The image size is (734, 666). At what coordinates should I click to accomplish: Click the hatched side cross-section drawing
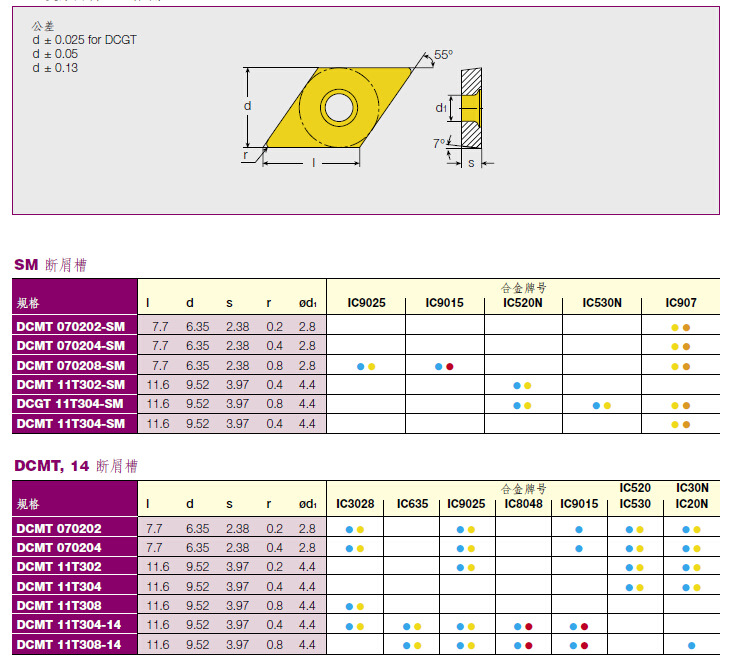tap(471, 109)
